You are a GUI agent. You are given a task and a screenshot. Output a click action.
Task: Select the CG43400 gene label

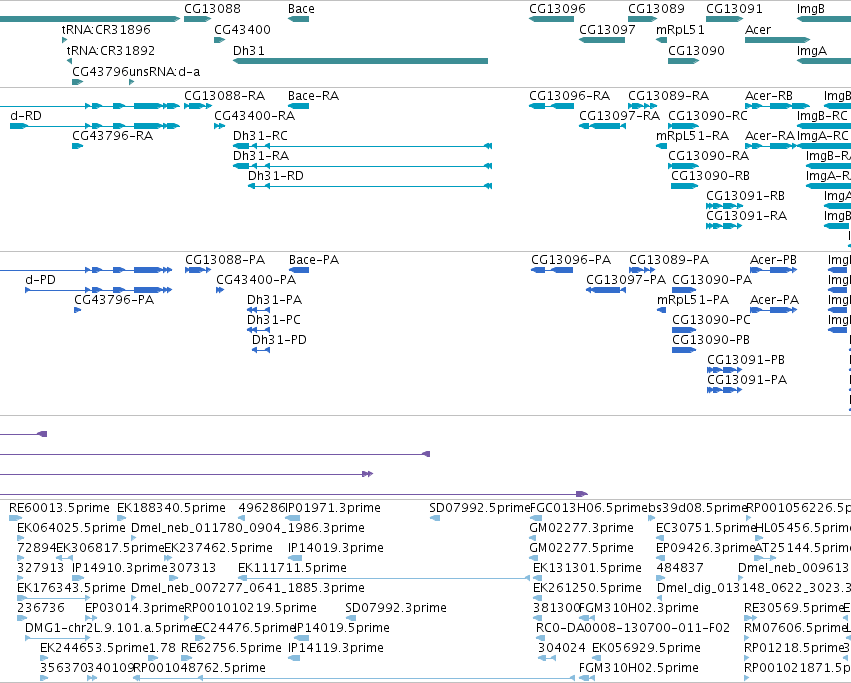[x=242, y=29]
